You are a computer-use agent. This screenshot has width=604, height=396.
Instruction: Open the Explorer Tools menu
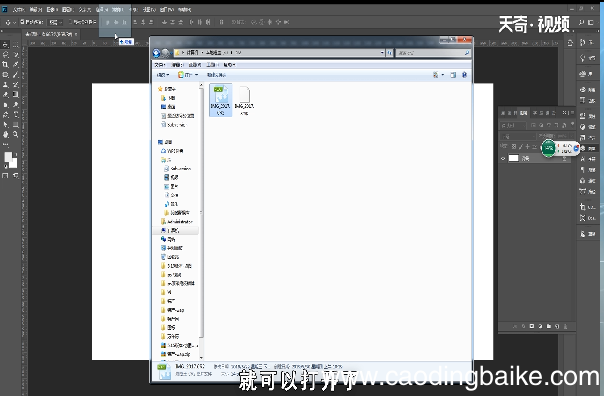212,65
